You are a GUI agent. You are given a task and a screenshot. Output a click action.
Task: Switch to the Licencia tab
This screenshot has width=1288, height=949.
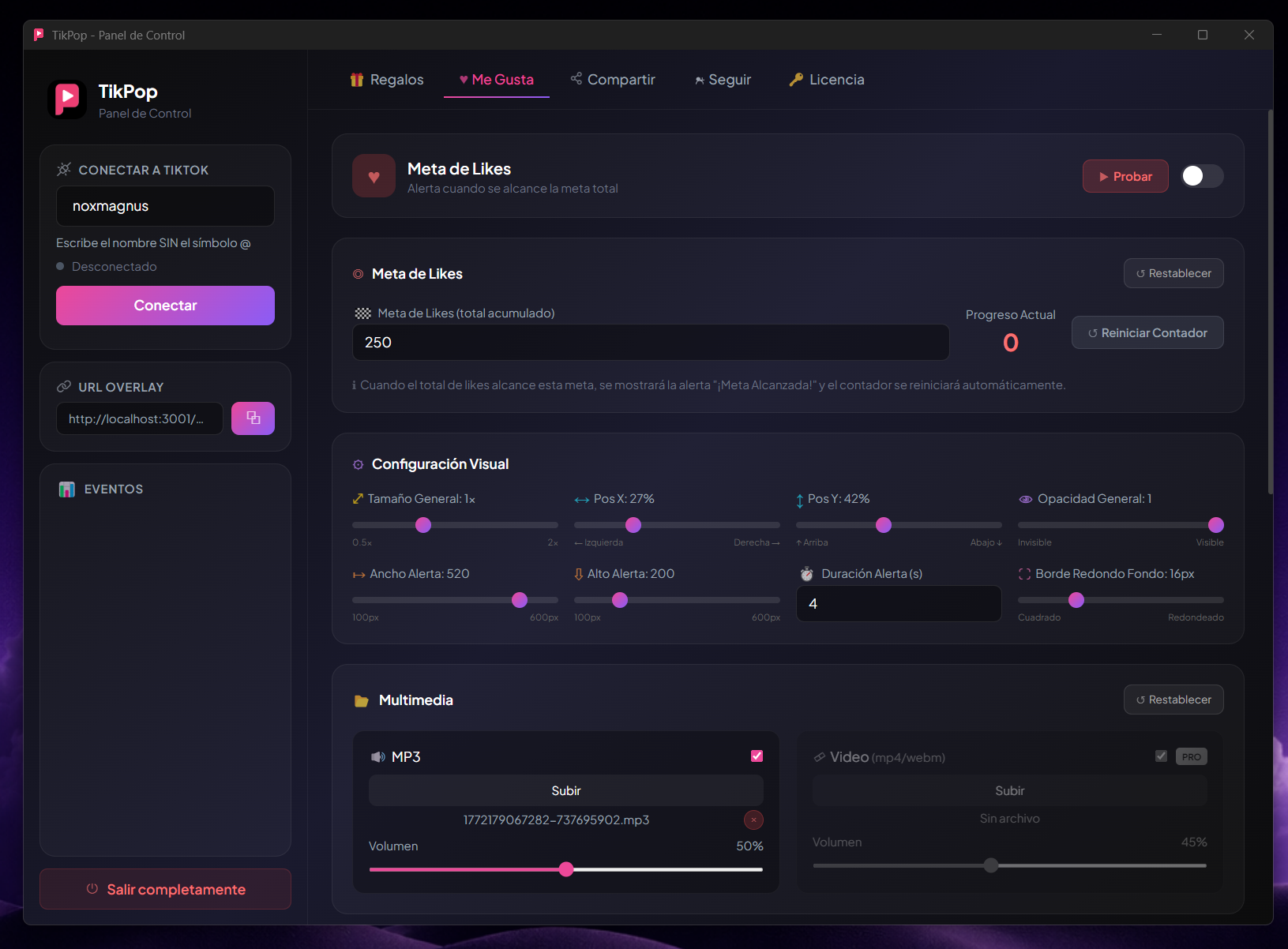click(827, 80)
